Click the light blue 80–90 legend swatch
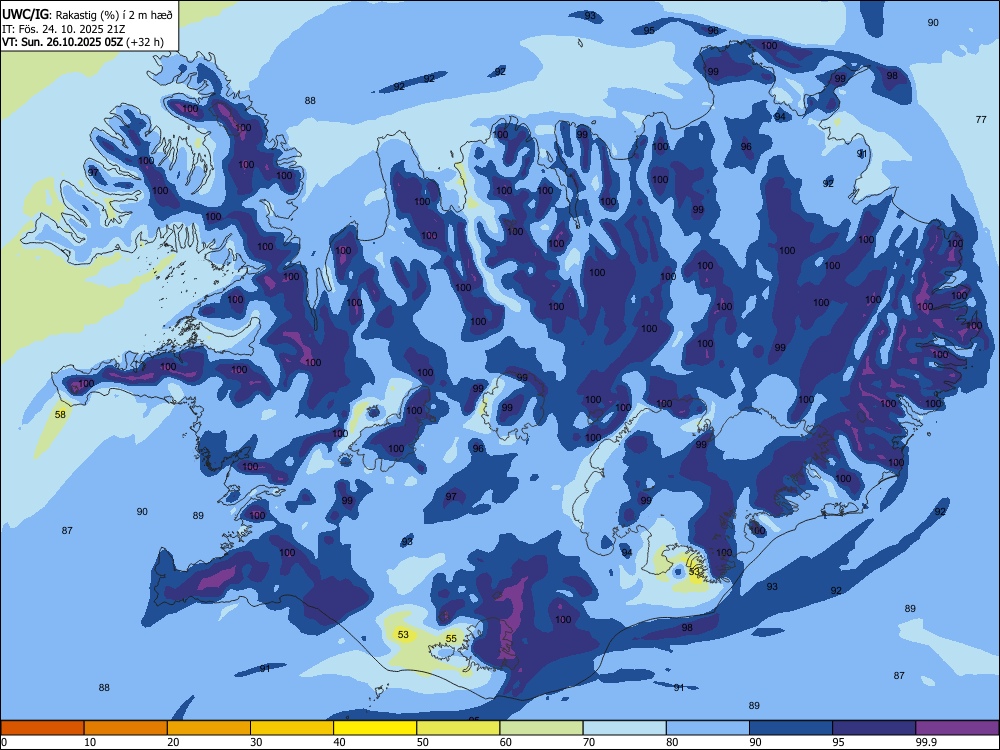The image size is (1000, 750). [708, 728]
